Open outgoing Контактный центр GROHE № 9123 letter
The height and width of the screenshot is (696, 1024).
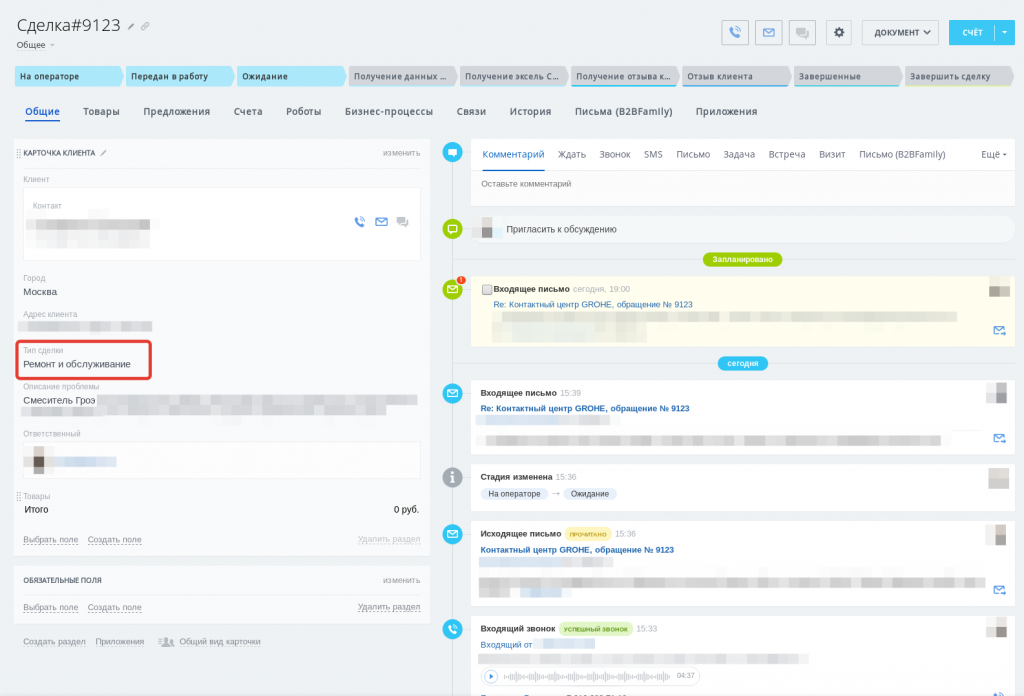577,550
